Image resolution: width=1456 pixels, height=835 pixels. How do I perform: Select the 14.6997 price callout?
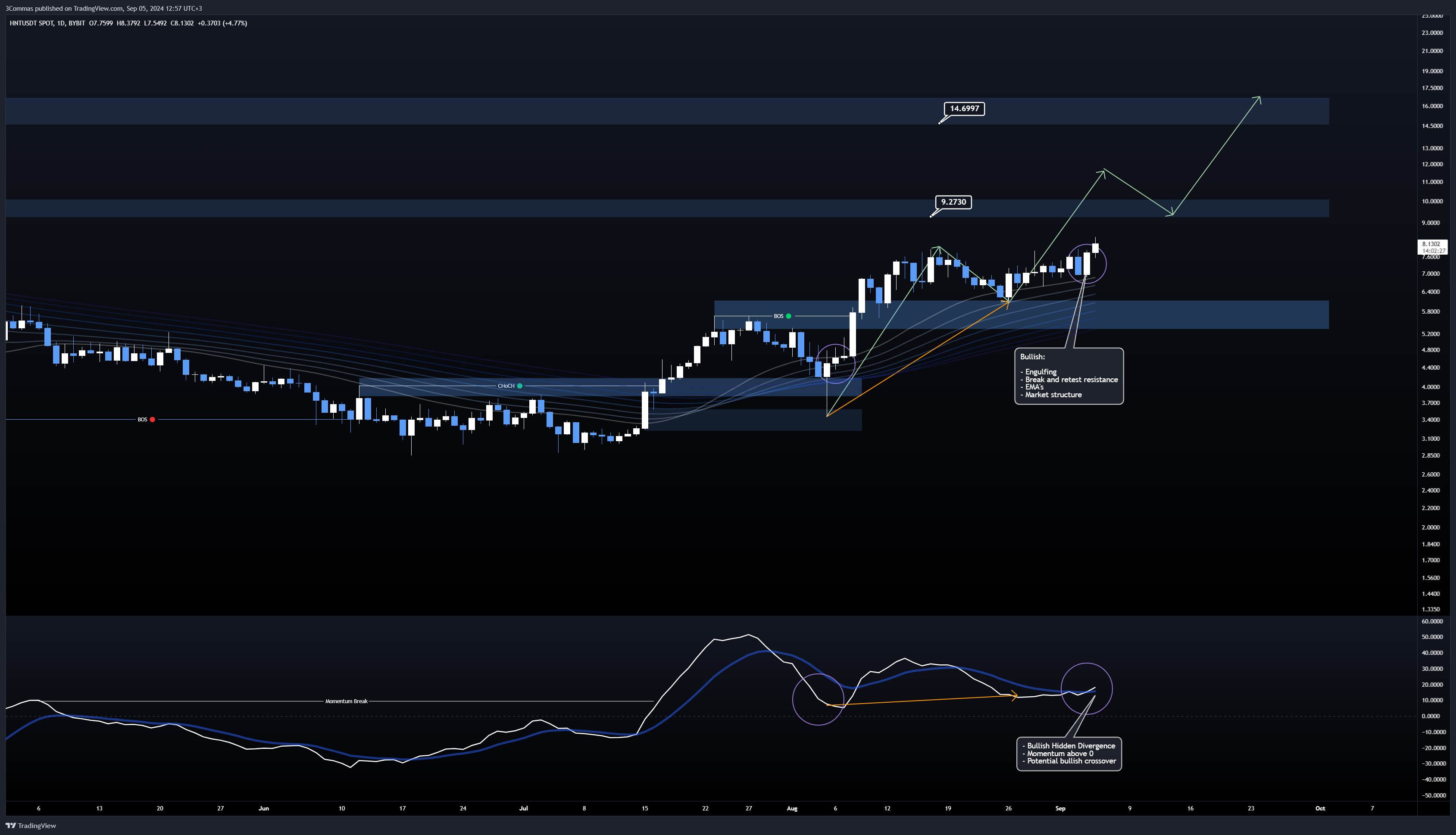pyautogui.click(x=964, y=109)
